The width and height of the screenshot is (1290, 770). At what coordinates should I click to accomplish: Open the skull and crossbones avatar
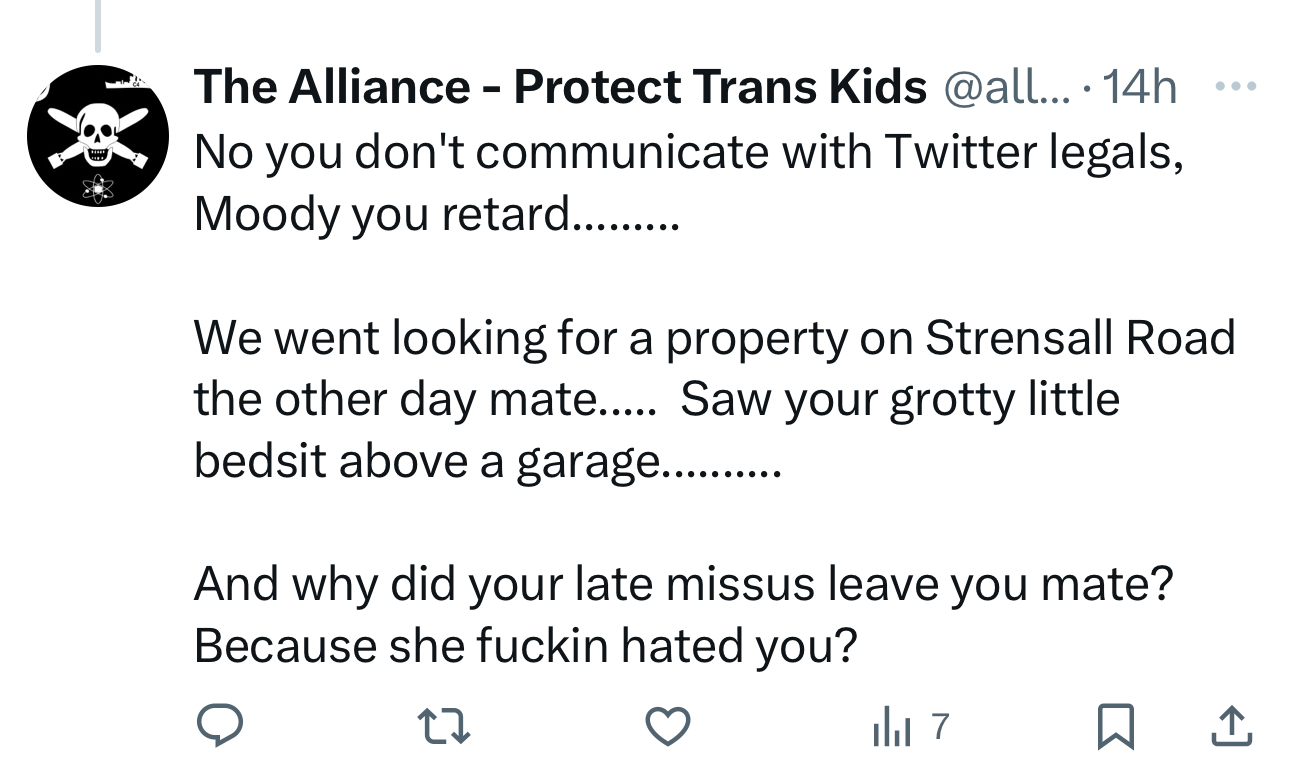[x=98, y=136]
